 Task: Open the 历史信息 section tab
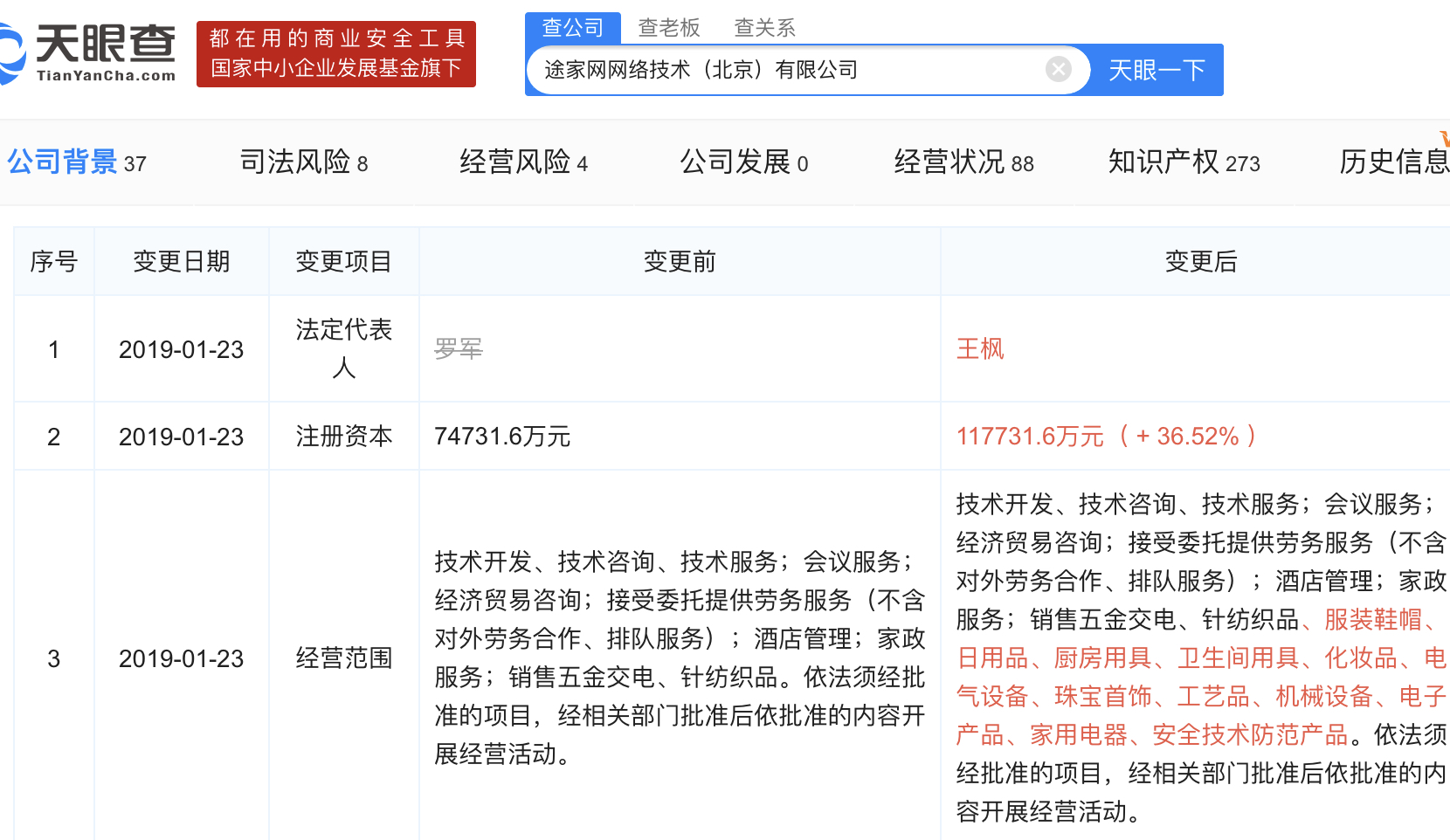(x=1394, y=162)
